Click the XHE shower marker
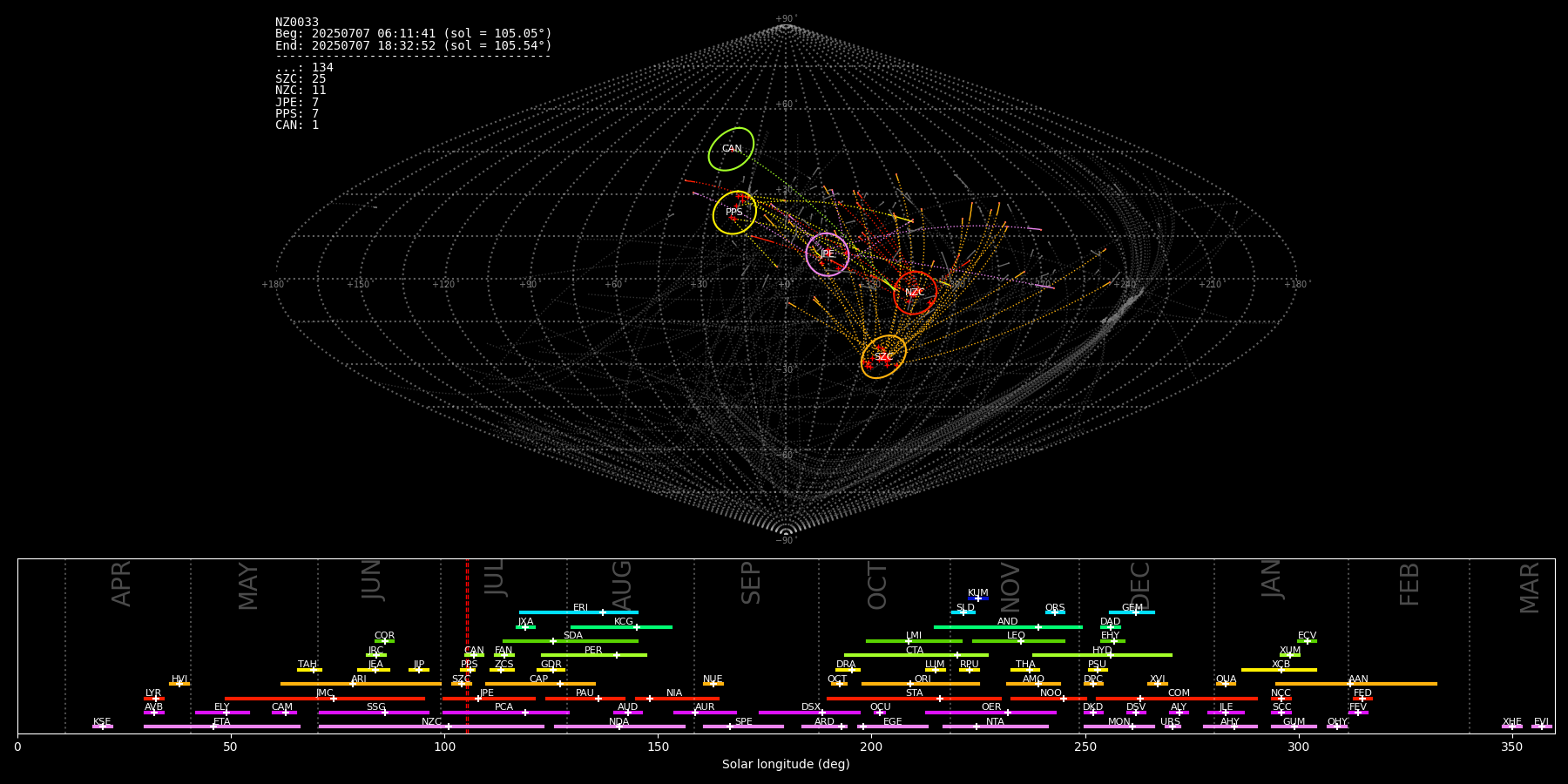Image resolution: width=1568 pixels, height=784 pixels. coord(1512,727)
